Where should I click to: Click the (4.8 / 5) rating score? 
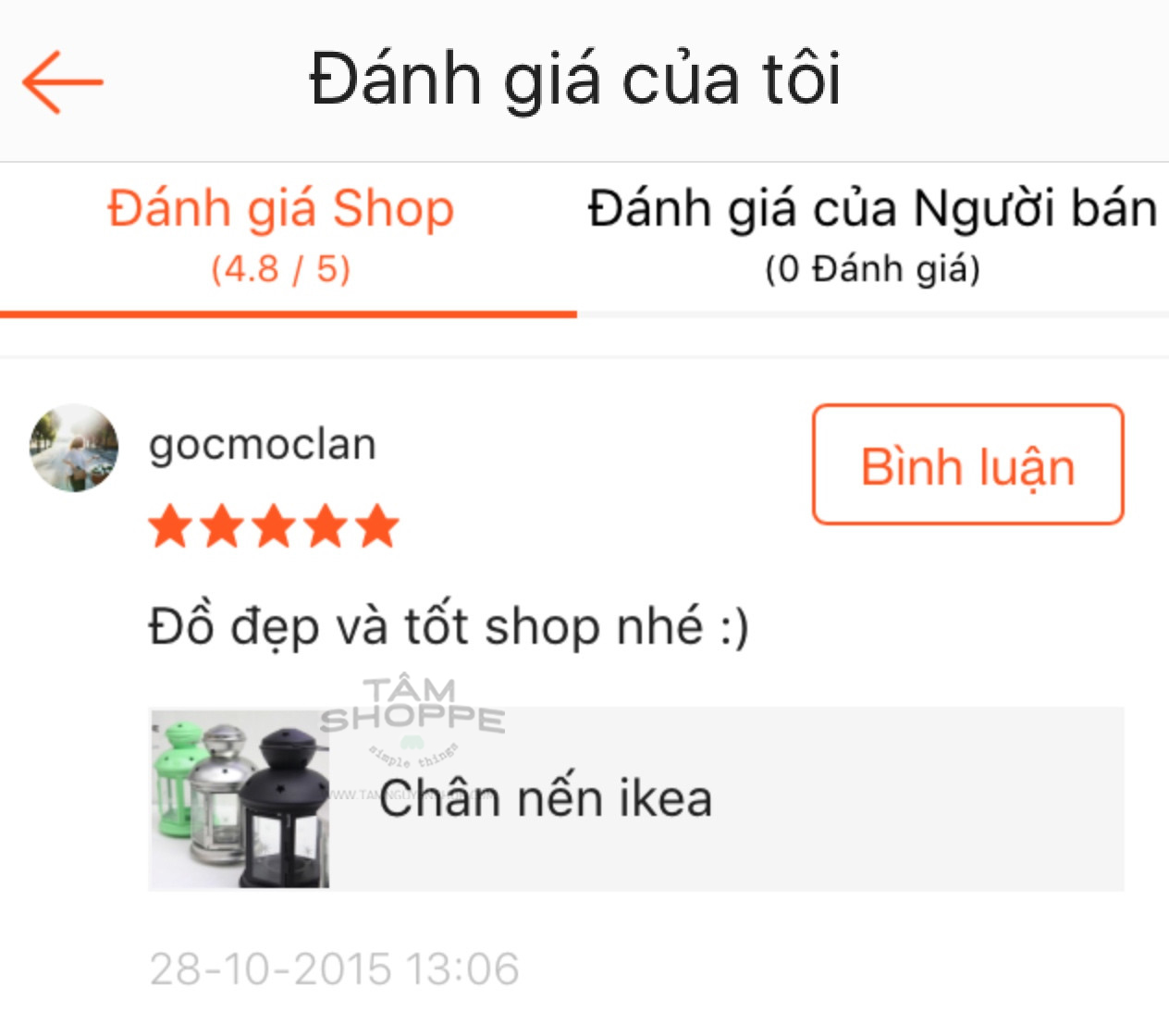(x=281, y=270)
